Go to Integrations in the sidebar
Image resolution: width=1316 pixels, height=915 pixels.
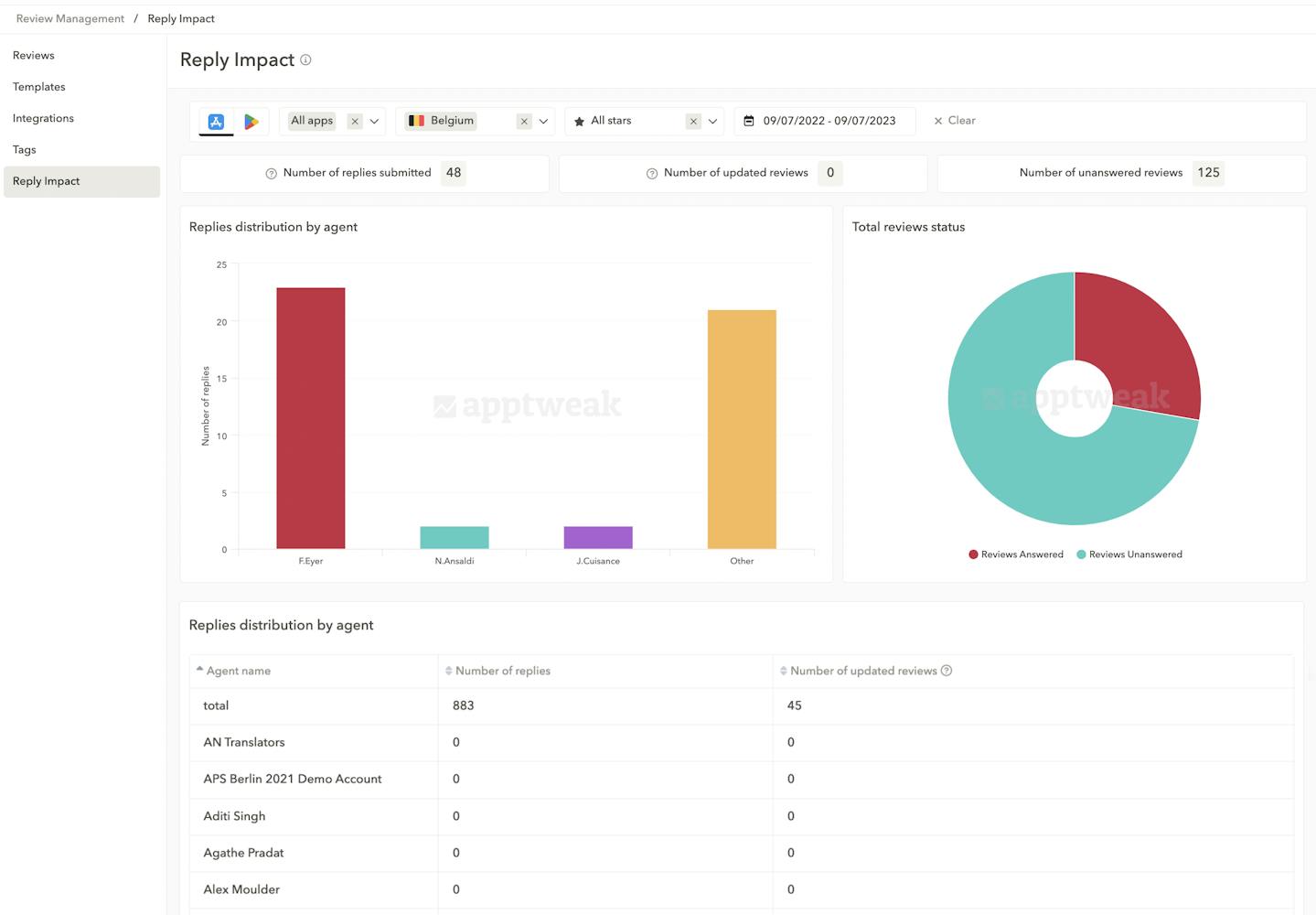point(43,118)
